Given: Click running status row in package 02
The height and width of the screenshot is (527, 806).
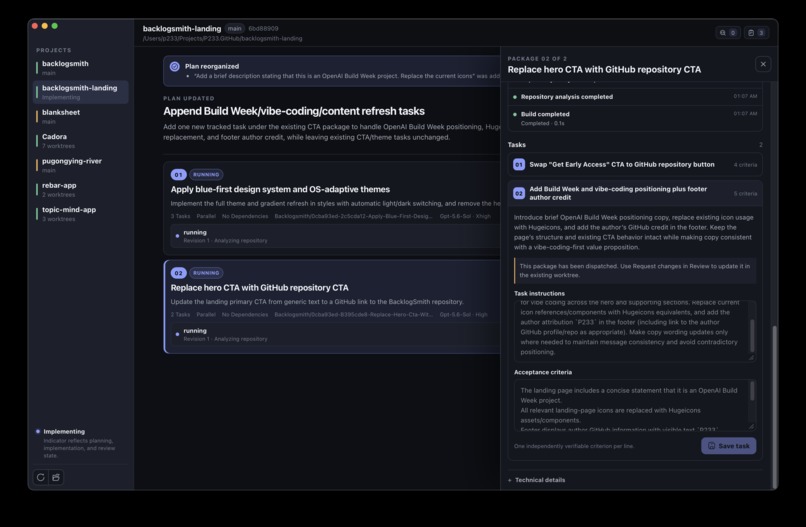Looking at the screenshot, I should [x=335, y=335].
